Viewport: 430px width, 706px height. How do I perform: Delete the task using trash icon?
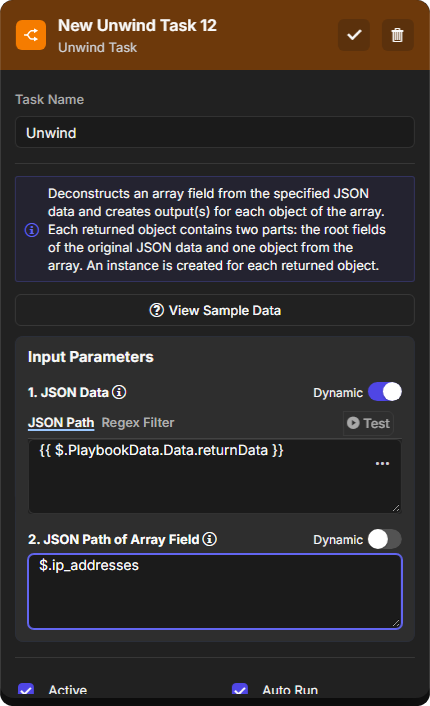click(x=397, y=35)
